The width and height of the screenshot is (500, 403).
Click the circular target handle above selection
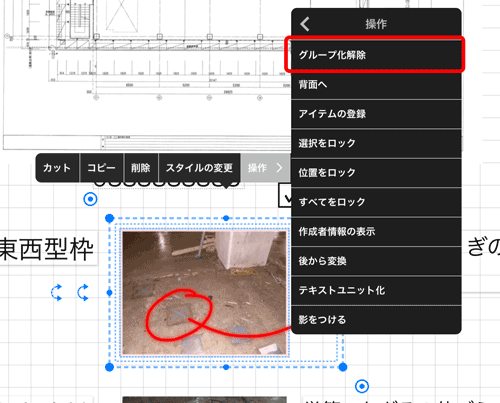pyautogui.click(x=90, y=199)
